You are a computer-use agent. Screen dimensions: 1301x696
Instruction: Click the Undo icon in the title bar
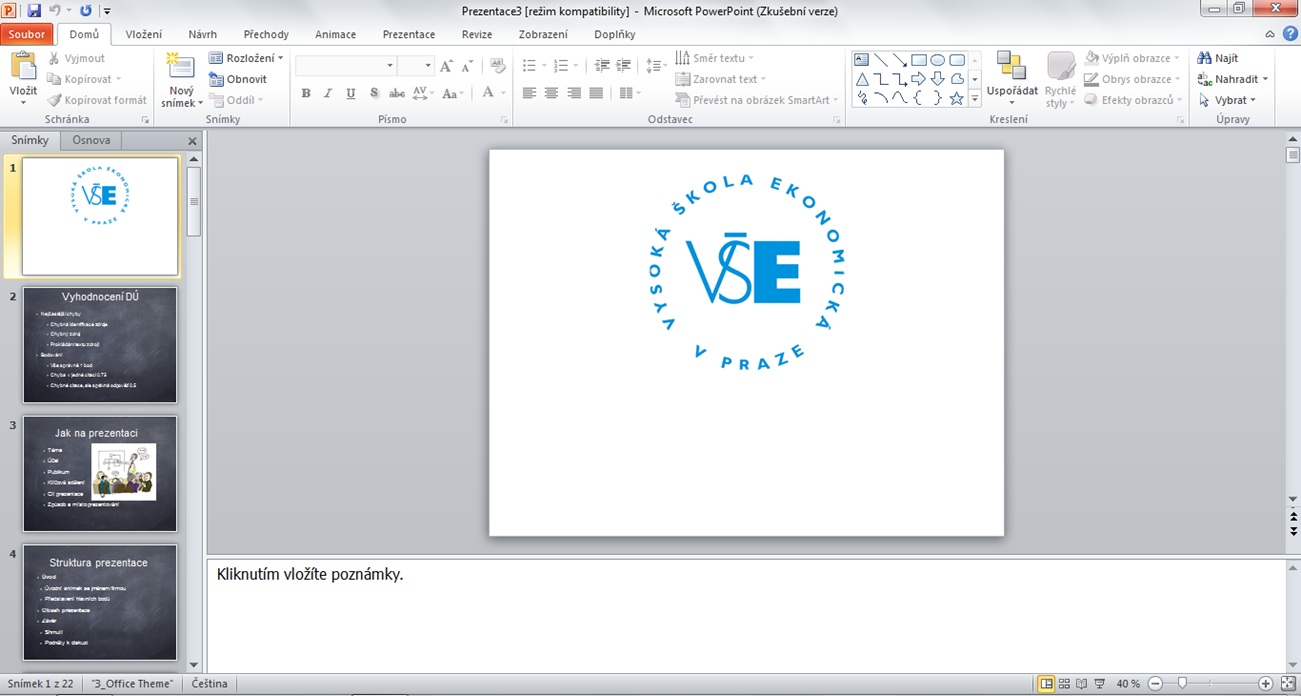(x=55, y=11)
